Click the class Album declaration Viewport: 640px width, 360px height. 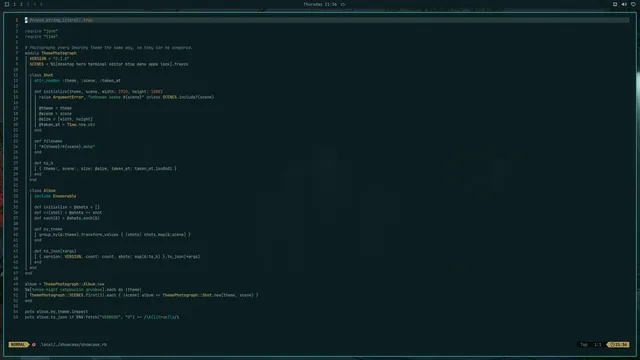tap(42, 191)
